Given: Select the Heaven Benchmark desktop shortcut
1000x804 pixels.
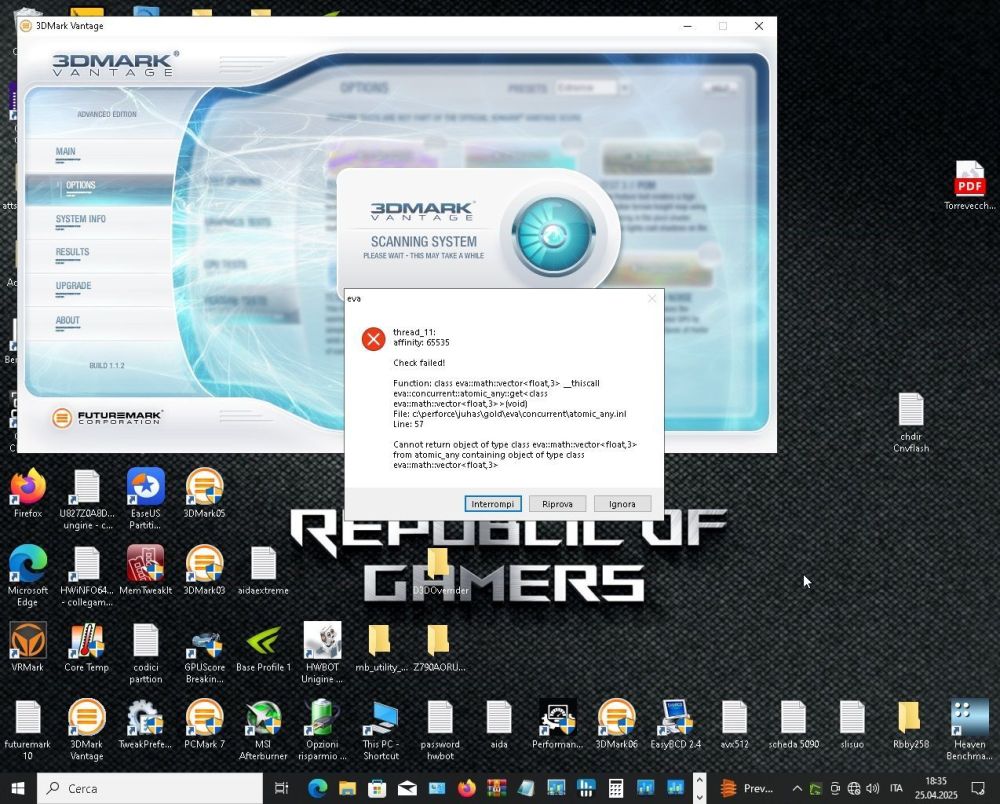Looking at the screenshot, I should (x=969, y=729).
